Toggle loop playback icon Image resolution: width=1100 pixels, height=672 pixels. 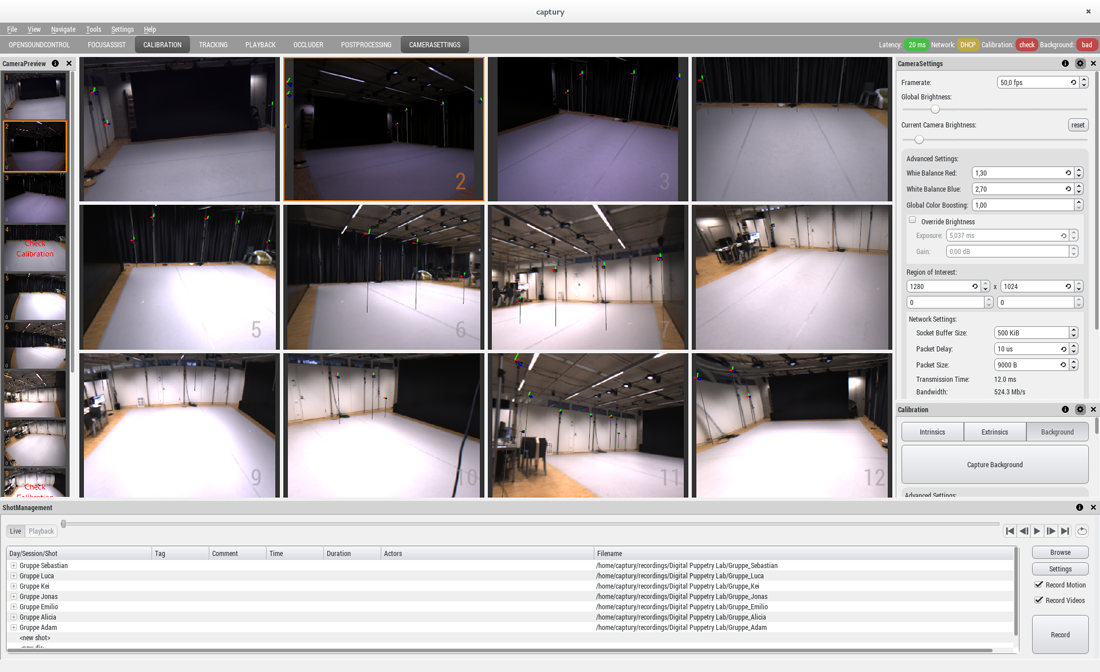point(1082,531)
